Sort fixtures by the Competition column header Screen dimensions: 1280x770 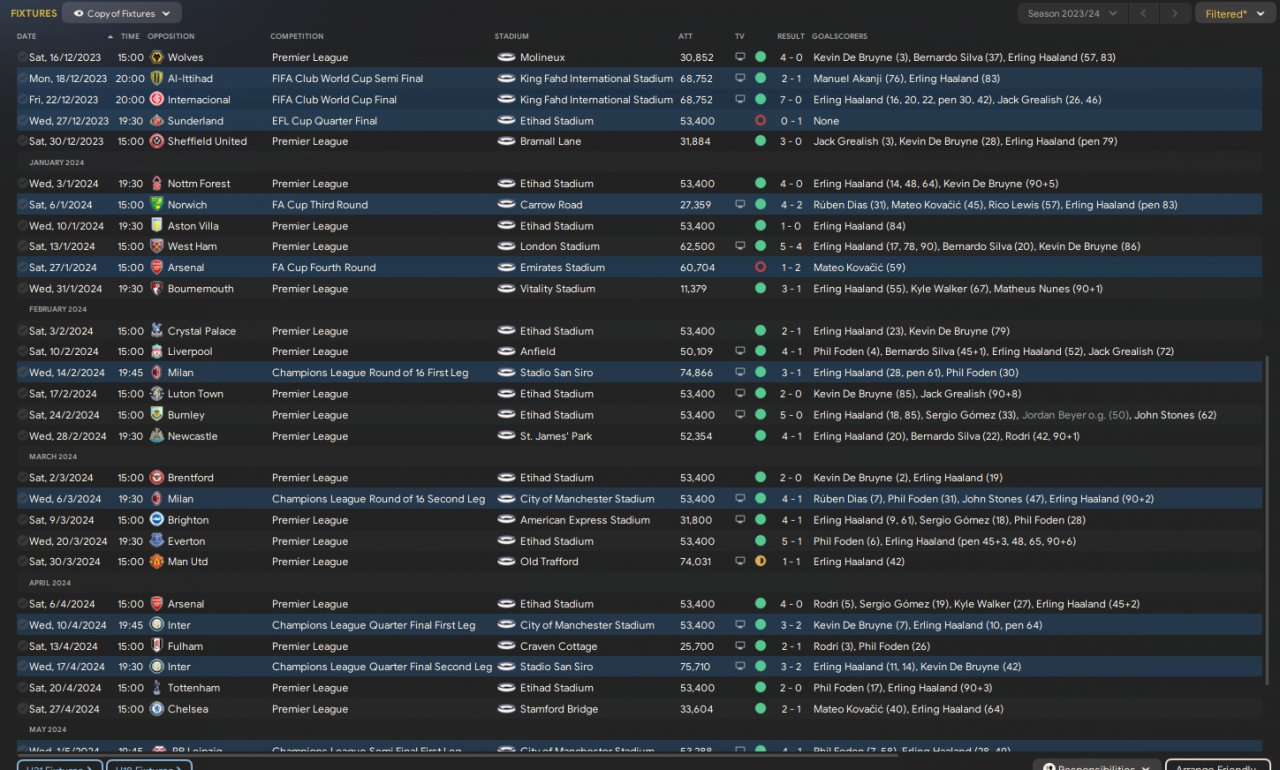tap(297, 37)
